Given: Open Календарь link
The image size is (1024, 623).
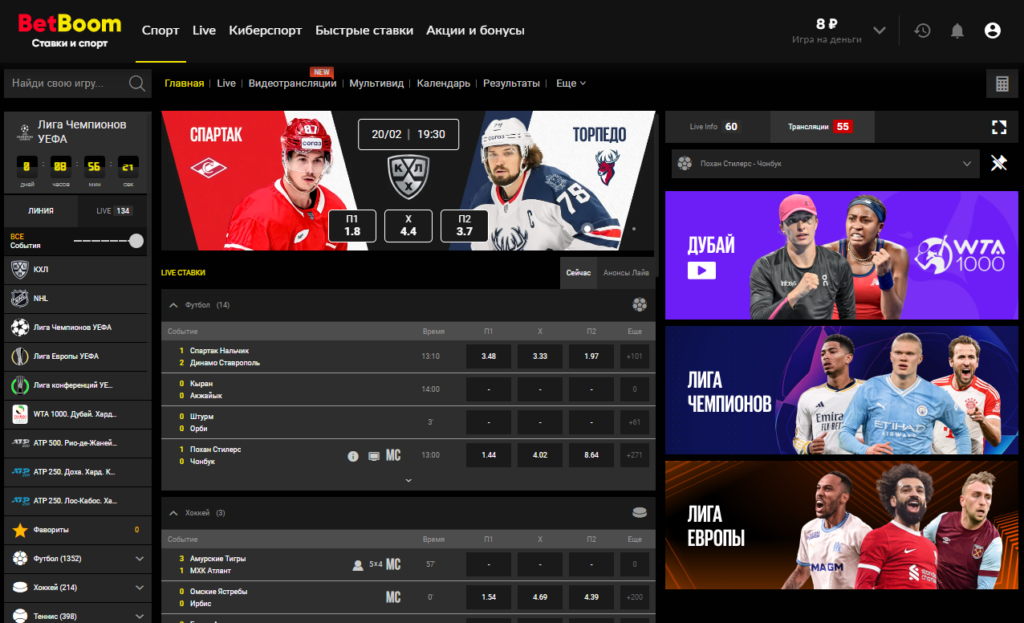Looking at the screenshot, I should coord(443,83).
